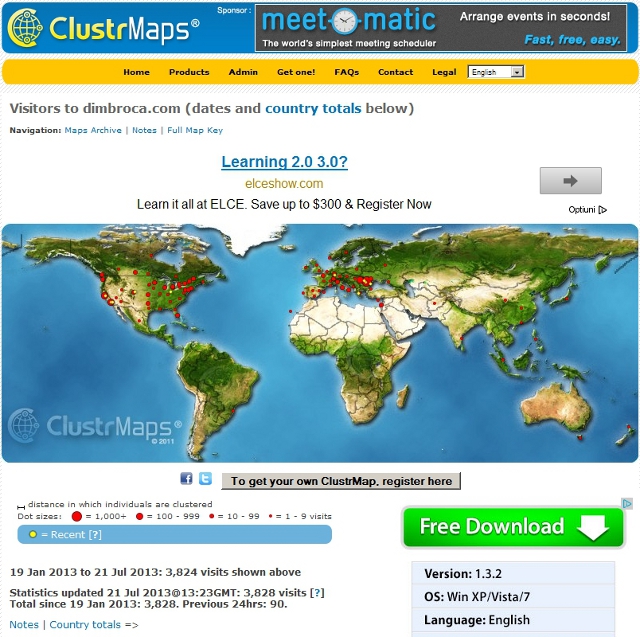640x637 pixels.
Task: Follow the country totals heading link
Action: (x=313, y=109)
